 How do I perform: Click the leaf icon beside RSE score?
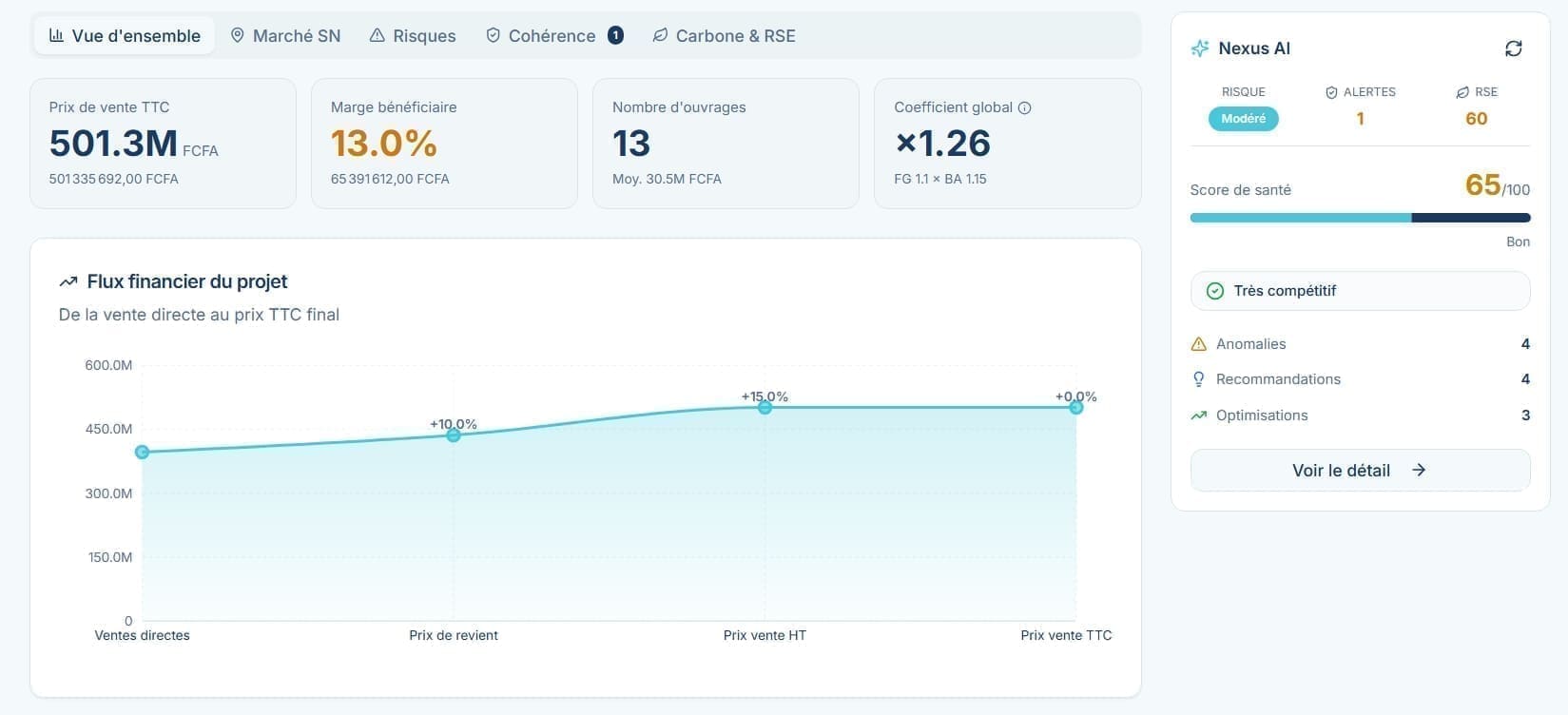click(1462, 92)
